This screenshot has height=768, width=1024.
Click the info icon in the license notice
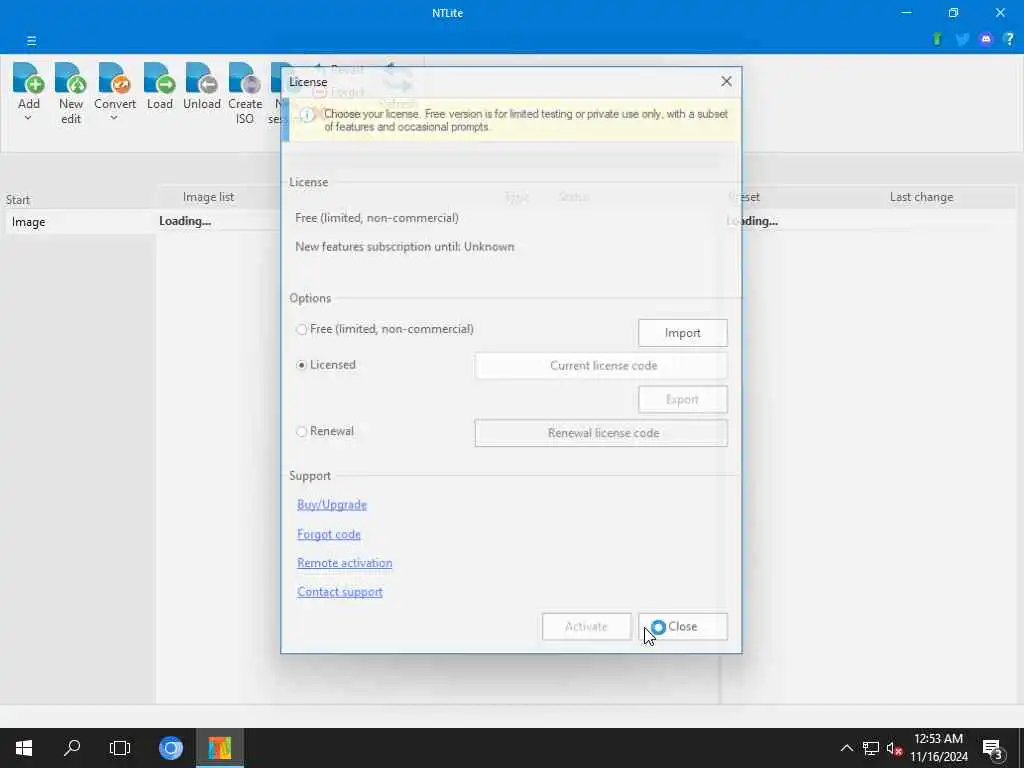pos(306,116)
